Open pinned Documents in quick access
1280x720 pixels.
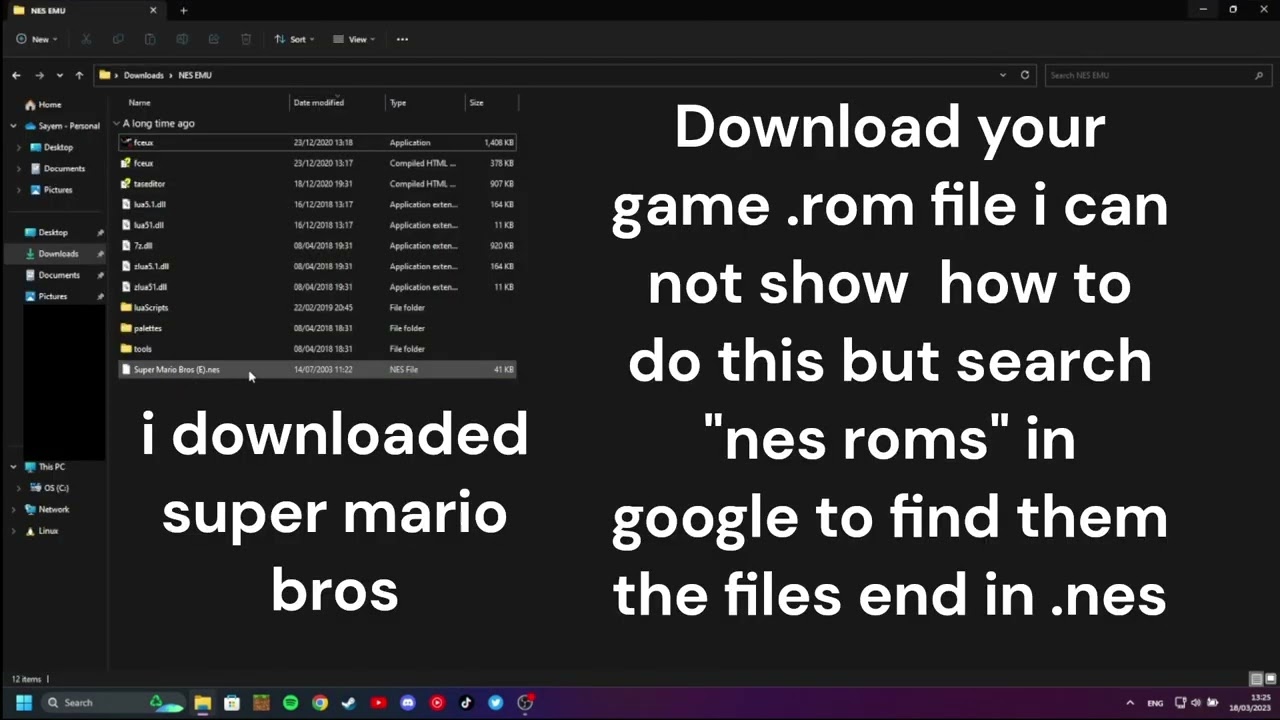coord(58,275)
